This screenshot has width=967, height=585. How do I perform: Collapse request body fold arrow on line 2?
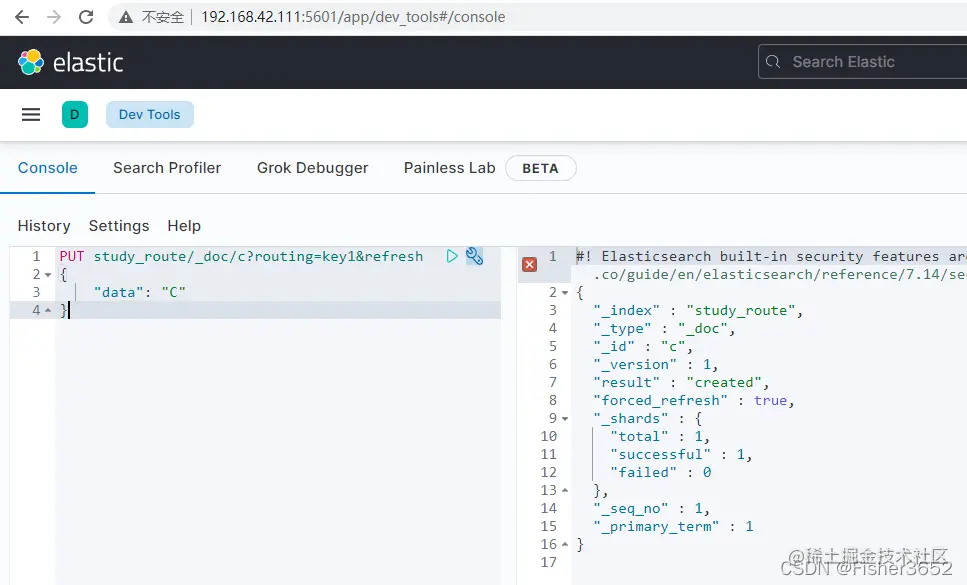48,275
